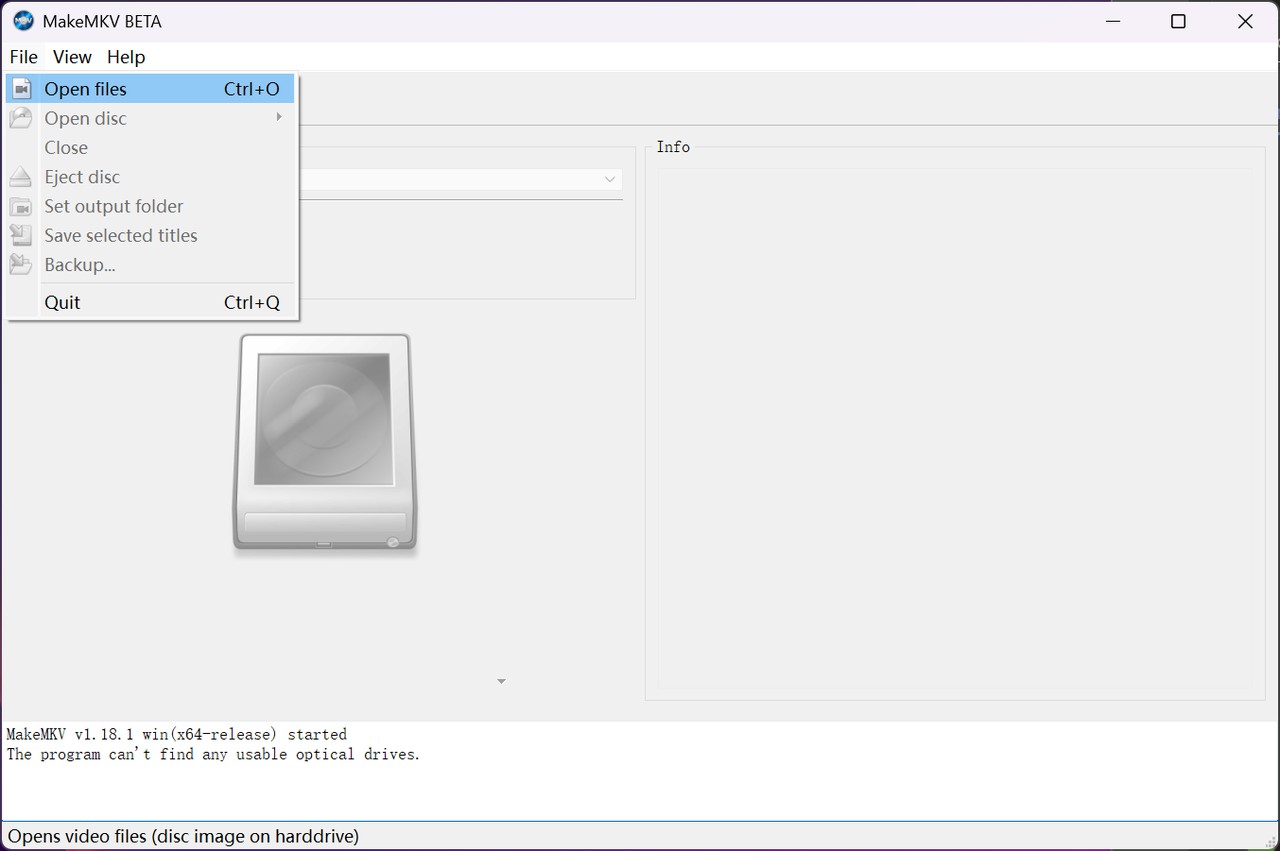Open the Help menu
This screenshot has width=1280, height=851.
126,57
